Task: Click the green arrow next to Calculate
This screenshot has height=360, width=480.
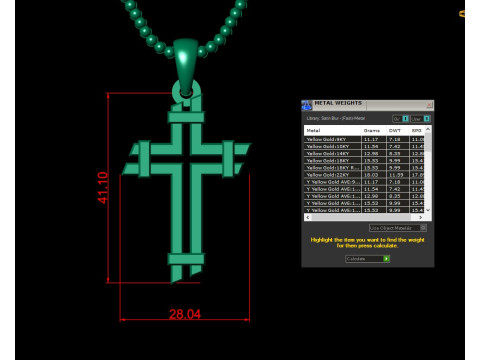Action: (386, 259)
